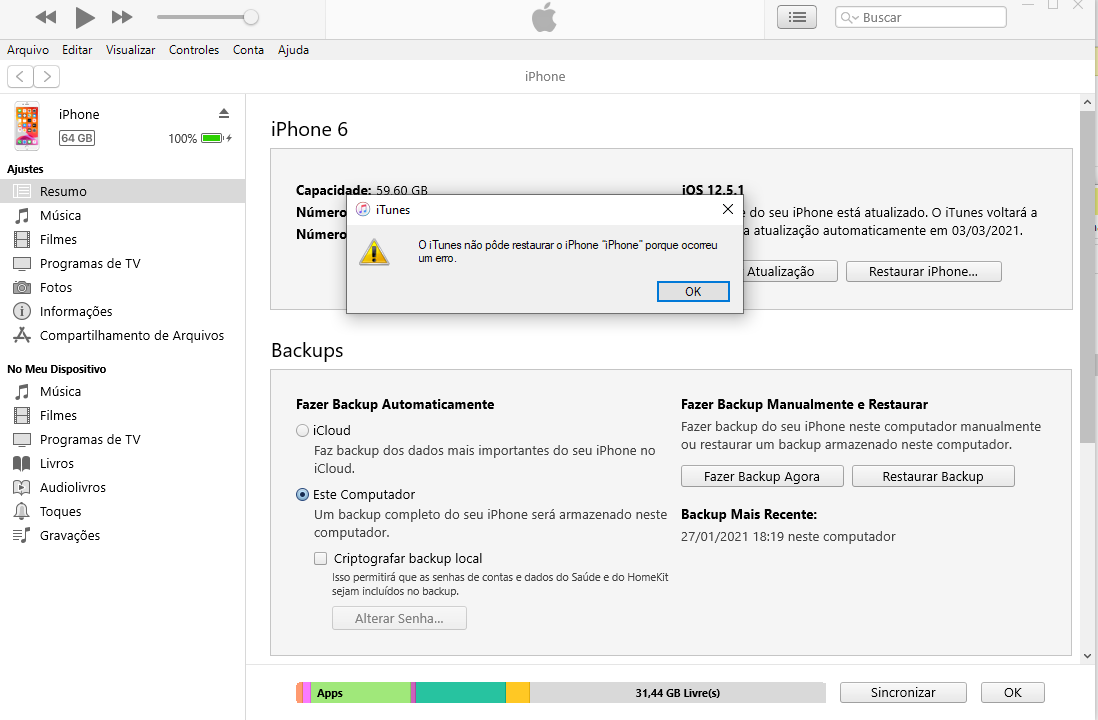Image resolution: width=1098 pixels, height=720 pixels.
Task: Go forward with the right navigation arrow
Action: pos(47,76)
